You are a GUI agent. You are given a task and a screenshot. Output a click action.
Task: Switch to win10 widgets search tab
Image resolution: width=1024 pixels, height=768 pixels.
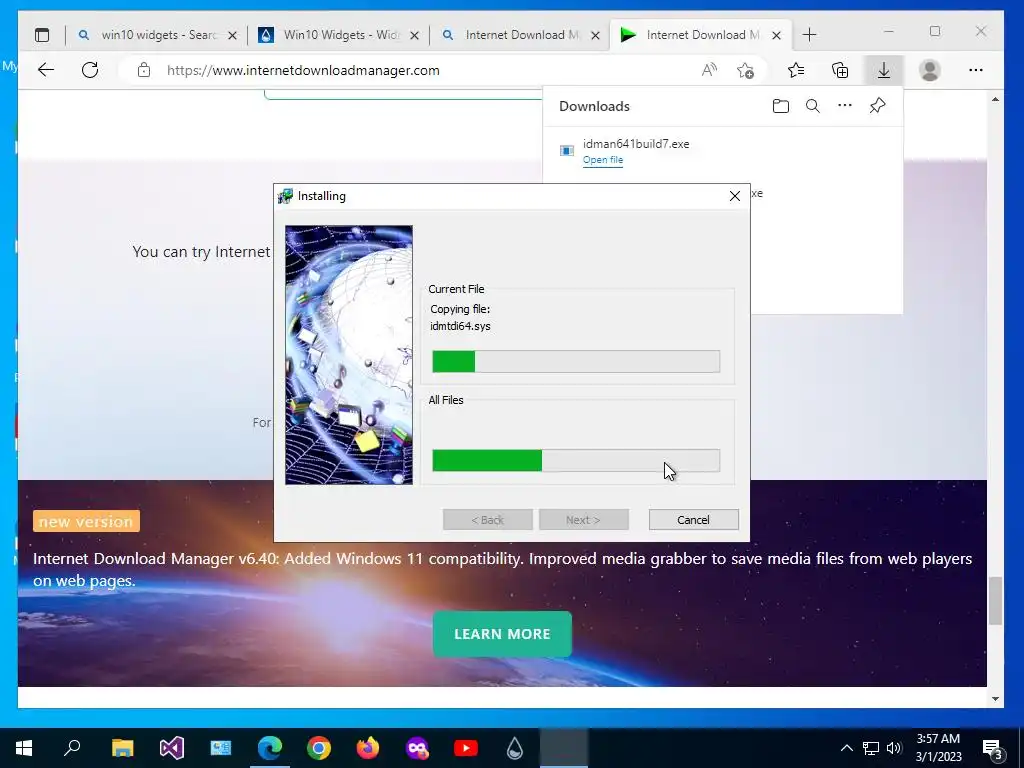pos(157,35)
